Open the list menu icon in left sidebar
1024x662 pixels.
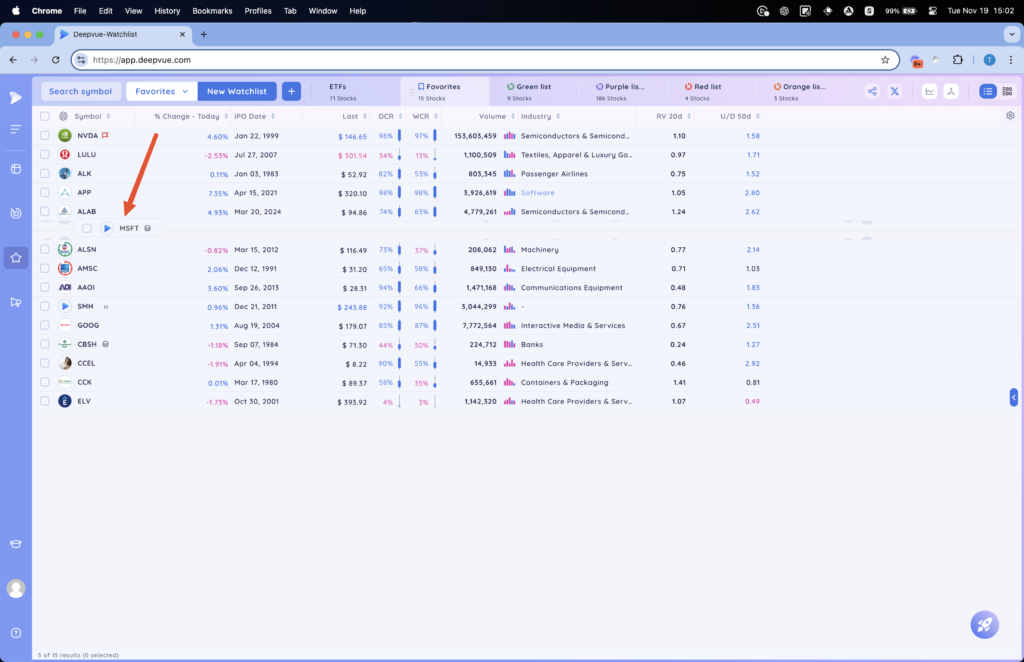(16, 129)
